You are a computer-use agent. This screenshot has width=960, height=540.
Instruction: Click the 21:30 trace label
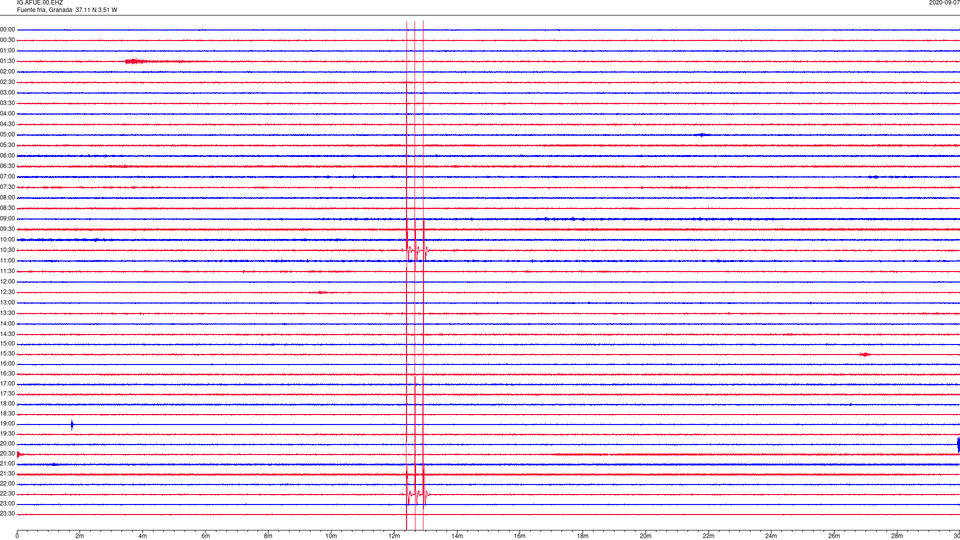click(7, 474)
